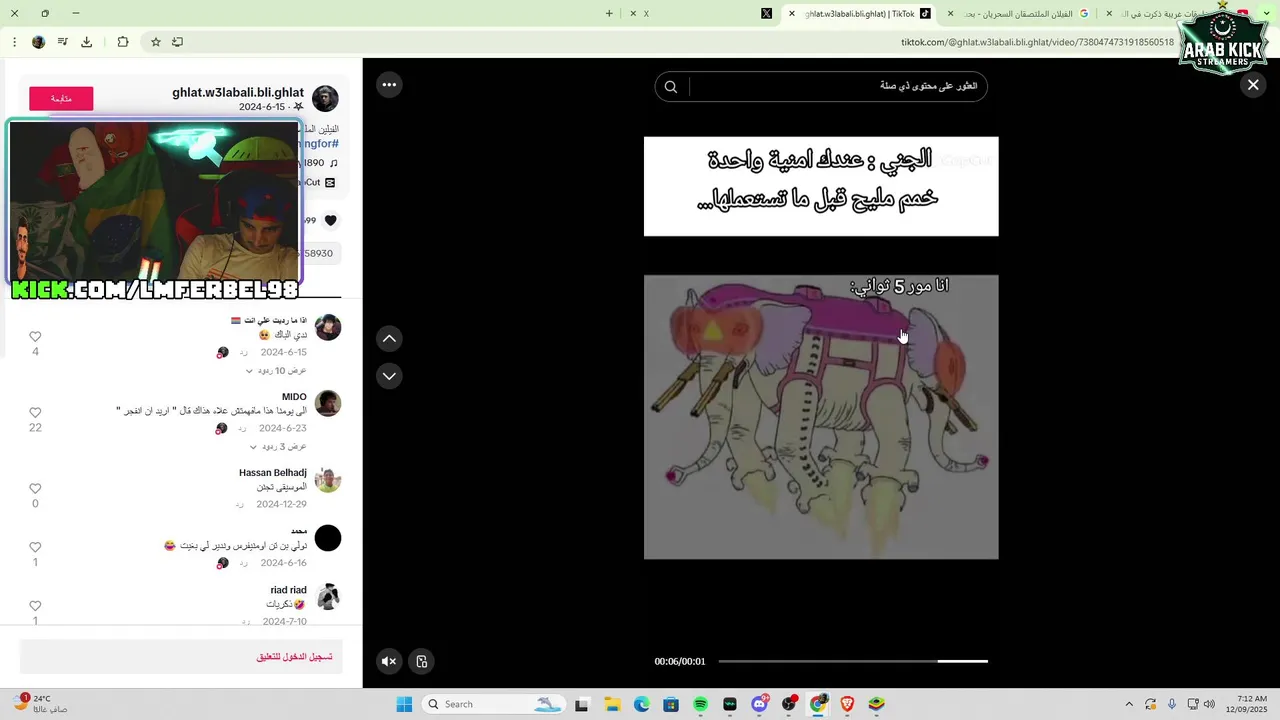This screenshot has width=1280, height=720.
Task: Close the TikTok video viewer
Action: pos(1252,85)
